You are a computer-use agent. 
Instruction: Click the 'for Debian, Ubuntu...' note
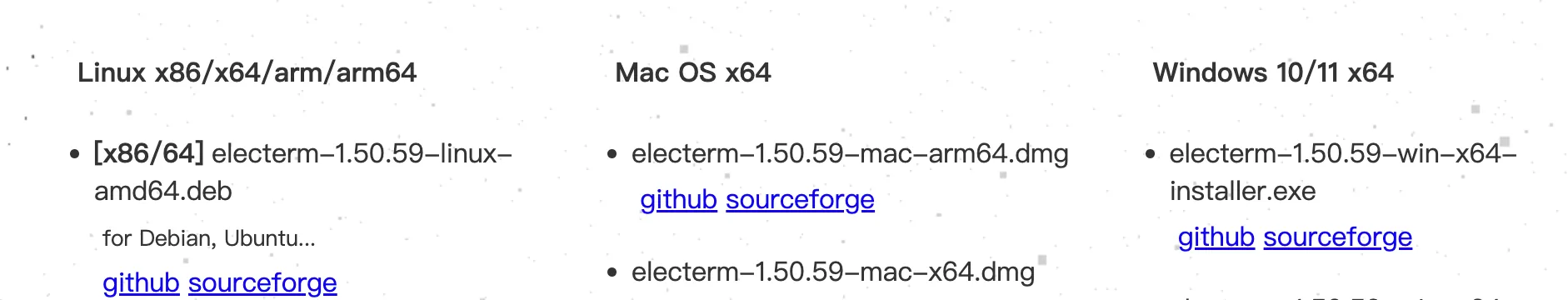click(209, 238)
